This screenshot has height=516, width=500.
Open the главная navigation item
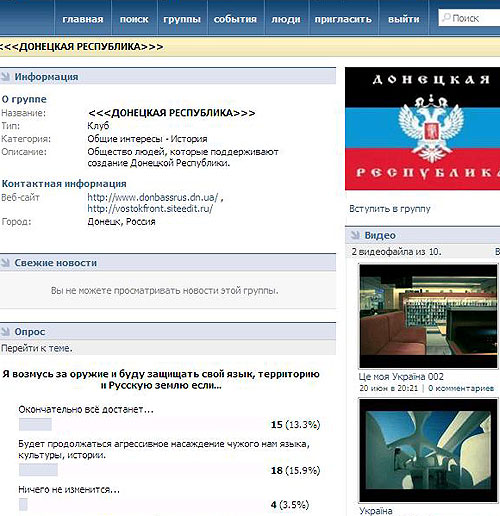point(83,19)
